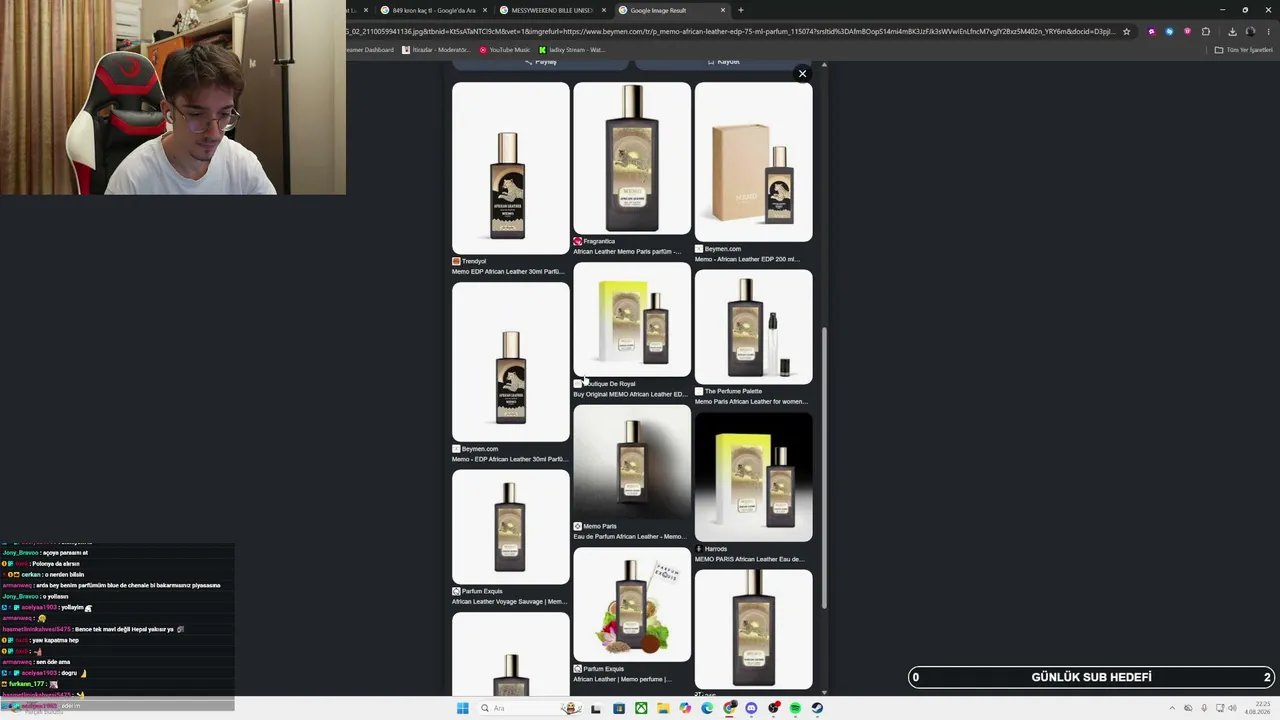Click the Trendyol source favicon
The height and width of the screenshot is (720, 1280).
456,261
